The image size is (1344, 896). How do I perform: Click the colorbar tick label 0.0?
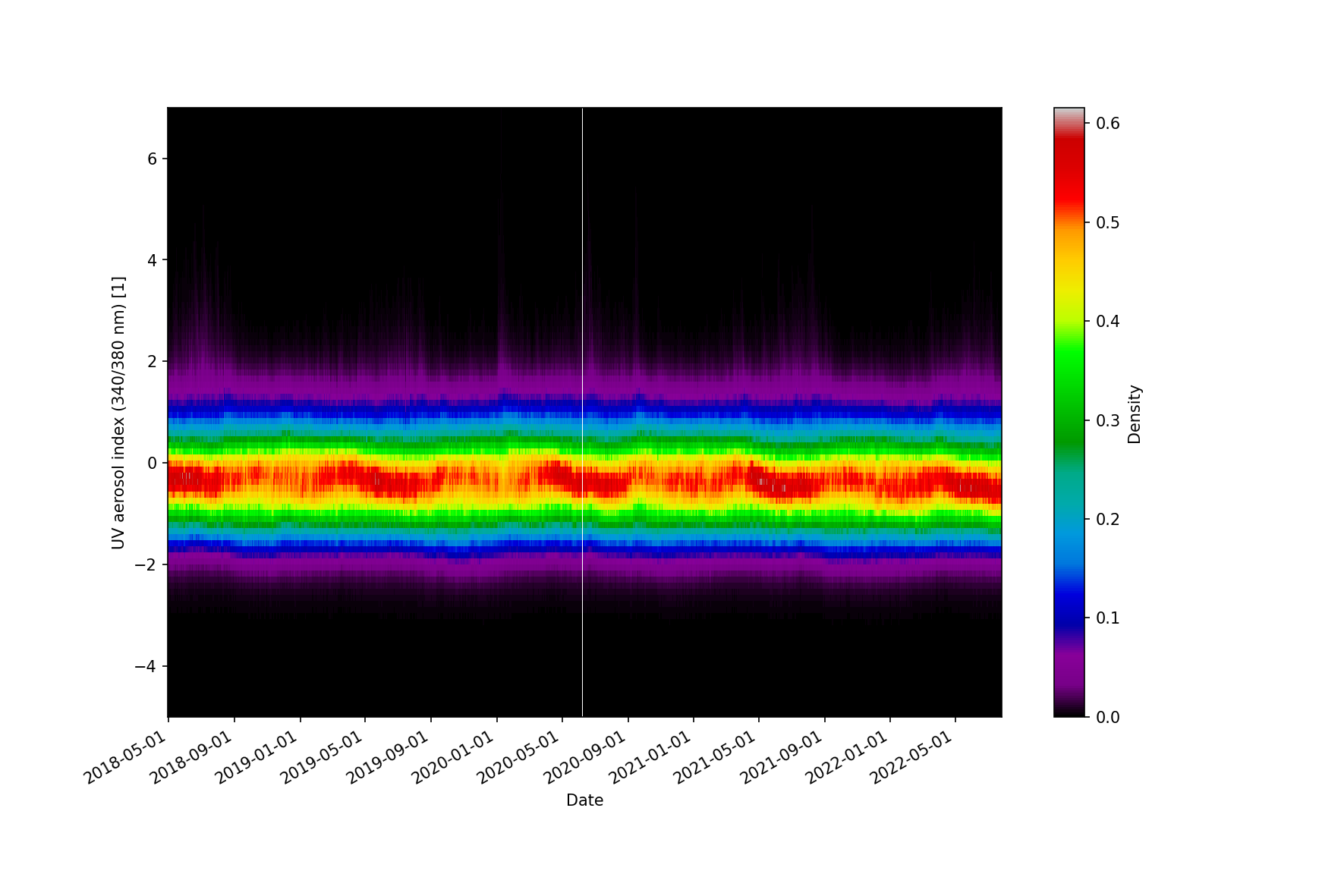coord(1108,717)
